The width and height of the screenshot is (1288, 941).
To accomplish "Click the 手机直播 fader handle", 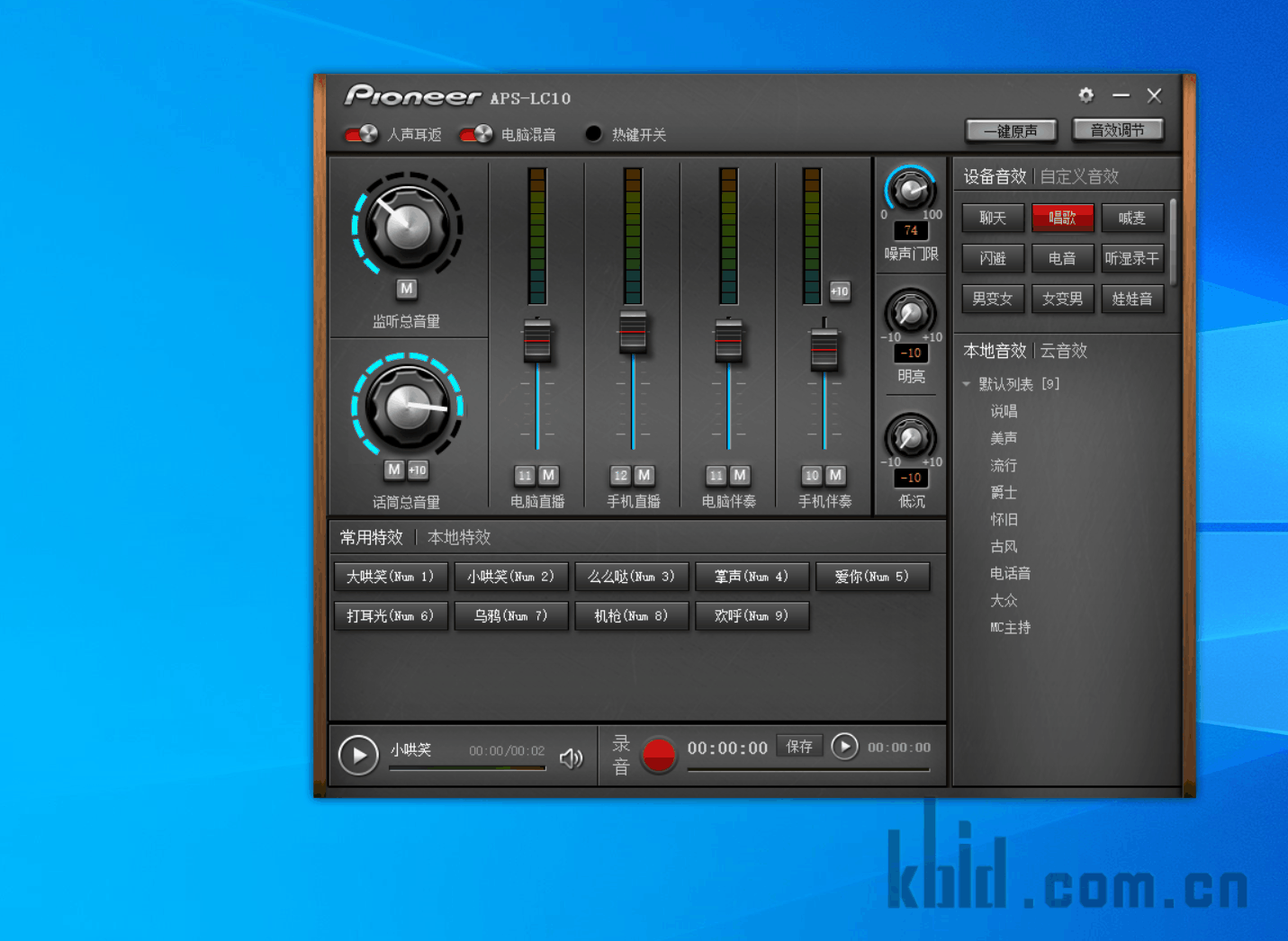I will coord(633,332).
